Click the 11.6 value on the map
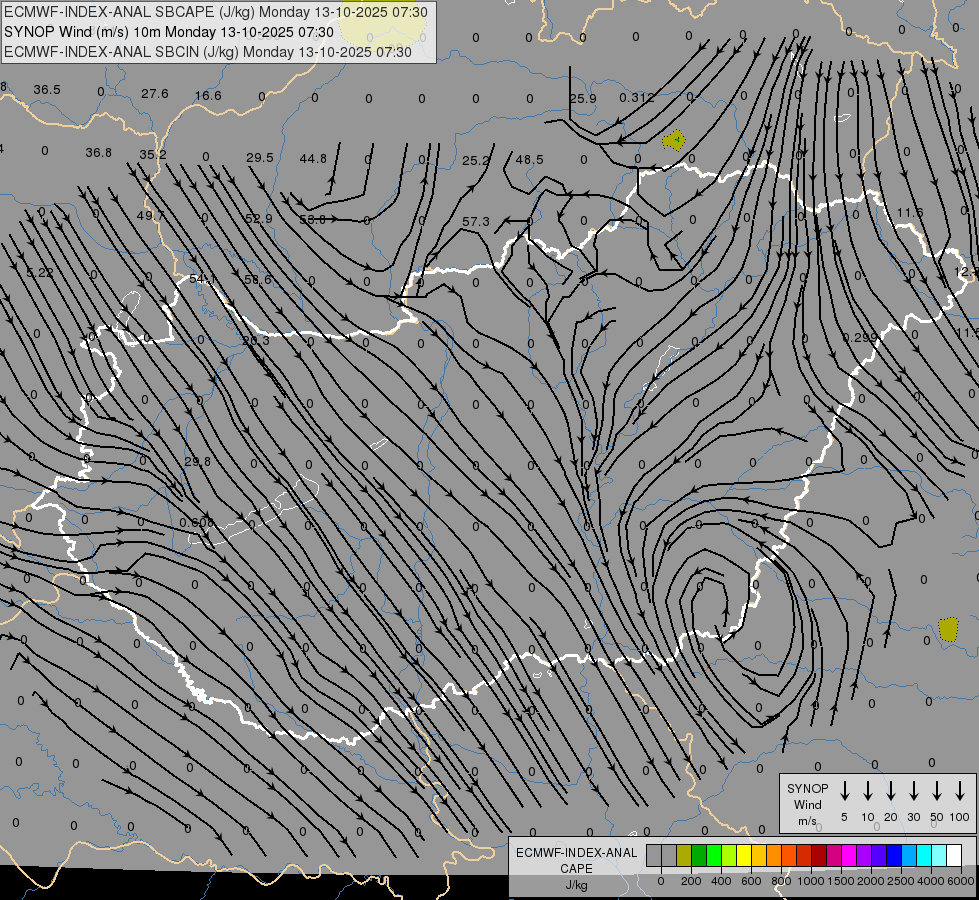Viewport: 979px width, 900px height. [910, 213]
